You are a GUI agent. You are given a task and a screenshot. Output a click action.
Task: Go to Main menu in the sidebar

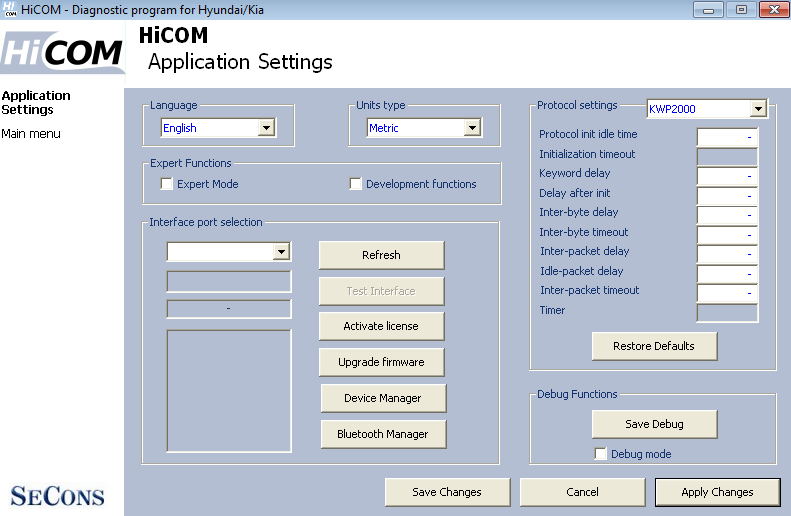[31, 134]
